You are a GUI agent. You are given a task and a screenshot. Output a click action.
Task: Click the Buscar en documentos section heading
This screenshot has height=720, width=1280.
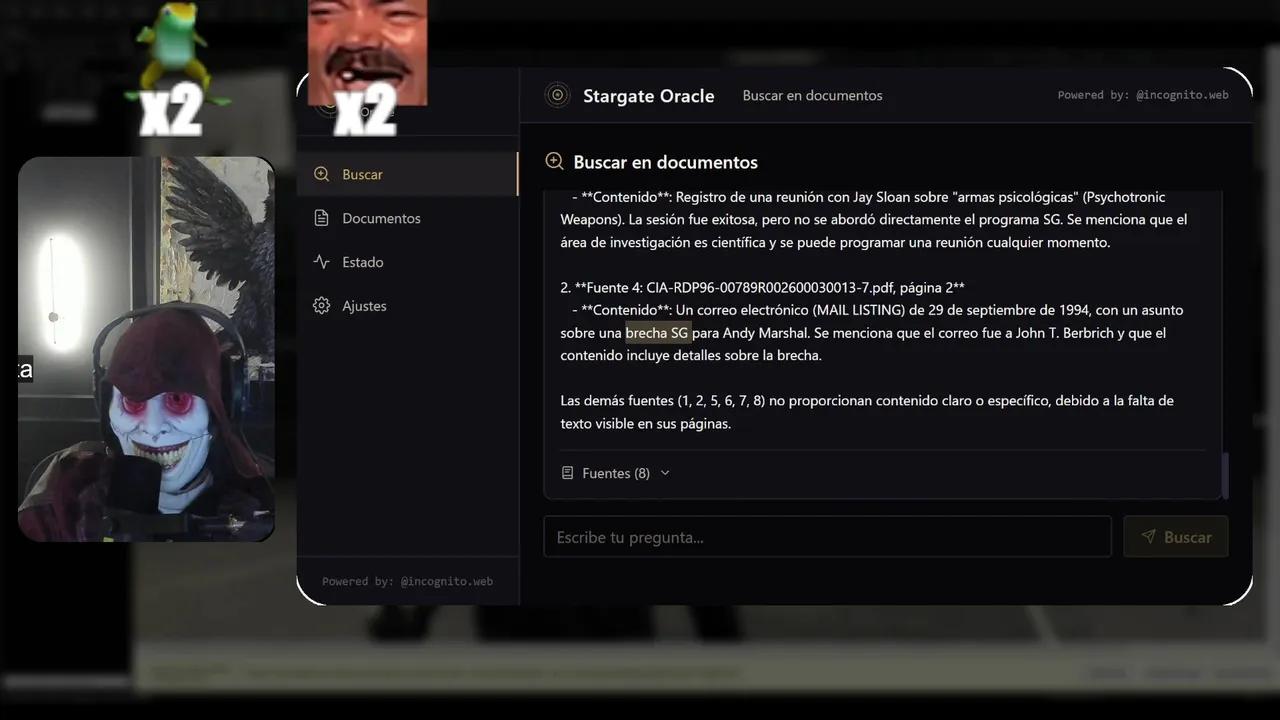point(665,162)
